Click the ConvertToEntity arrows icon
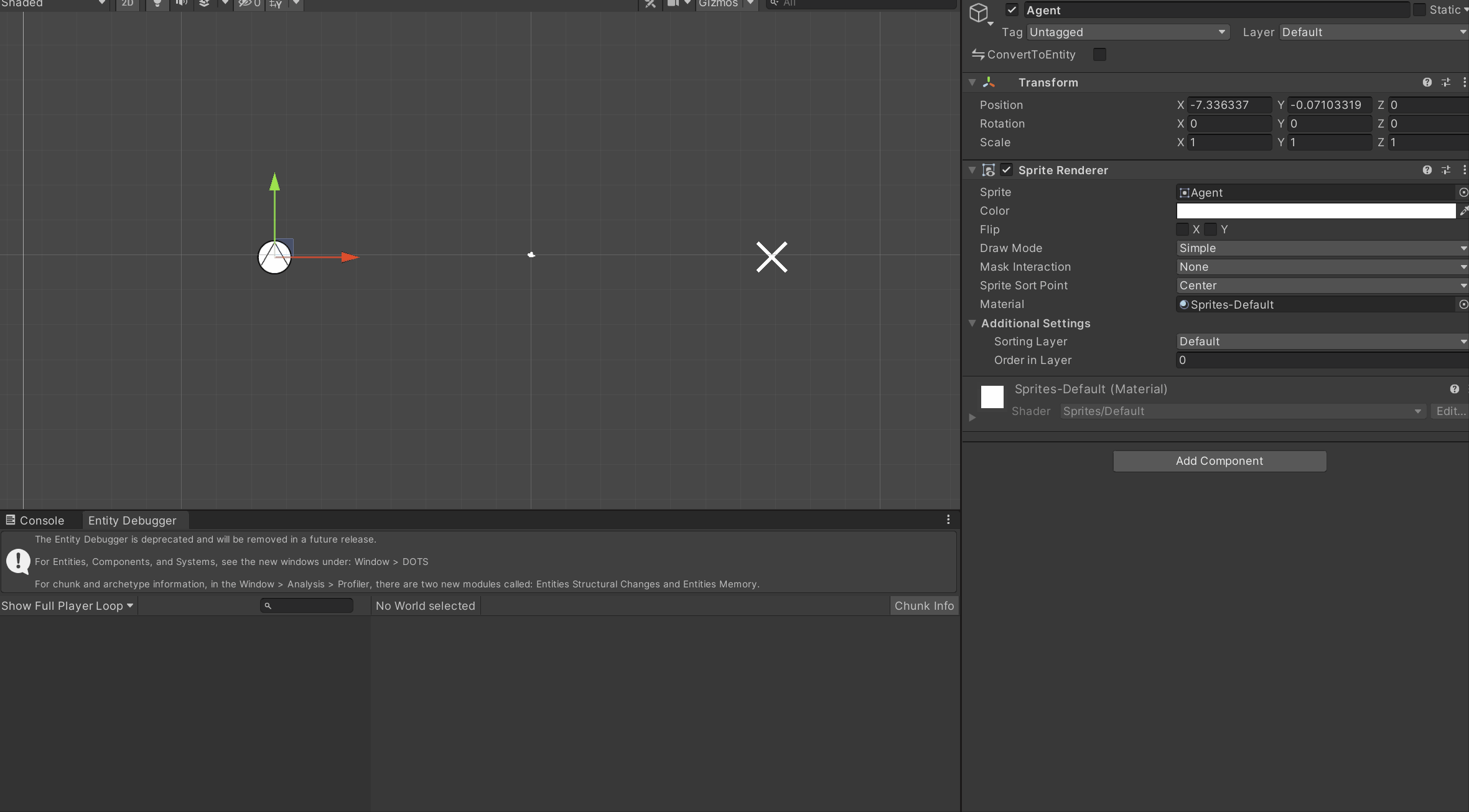The height and width of the screenshot is (812, 1469). (x=978, y=55)
